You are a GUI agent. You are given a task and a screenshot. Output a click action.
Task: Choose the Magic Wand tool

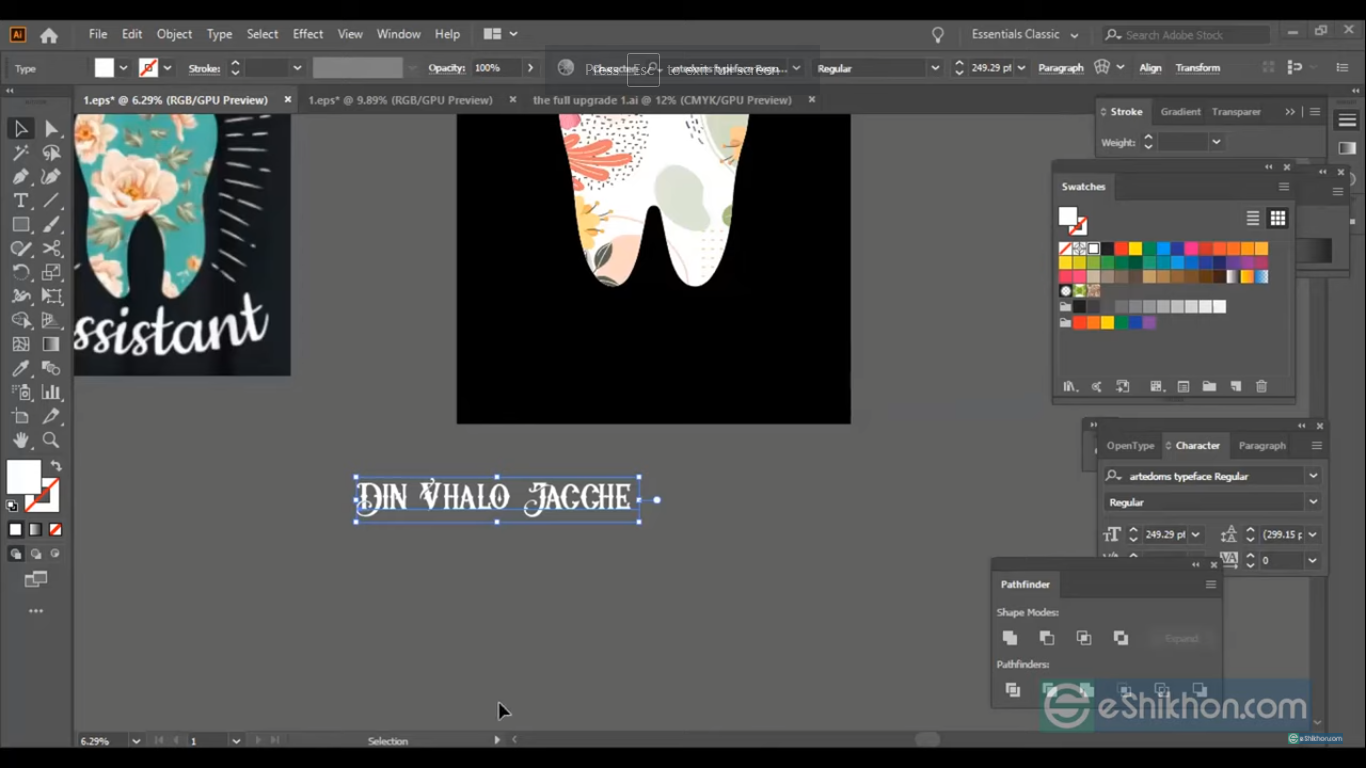pos(20,153)
